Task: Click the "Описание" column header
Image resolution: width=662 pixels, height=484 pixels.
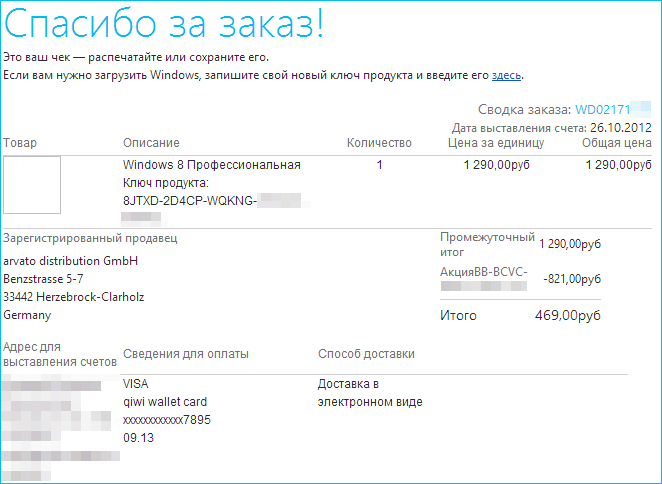Action: (151, 143)
